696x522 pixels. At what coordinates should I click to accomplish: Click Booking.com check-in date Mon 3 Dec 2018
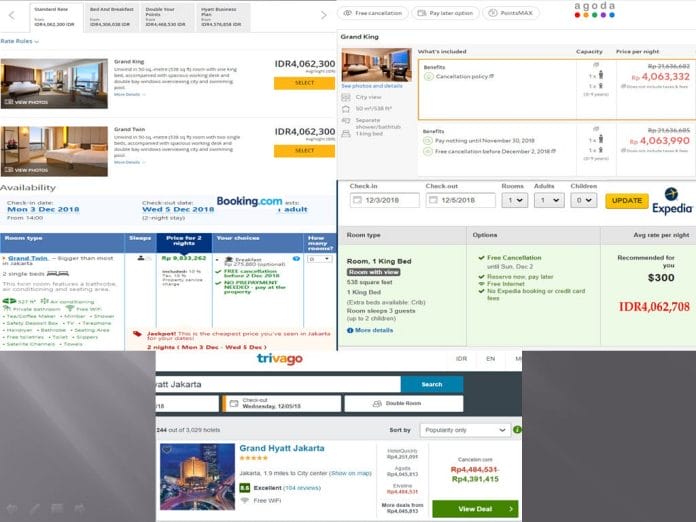coord(43,210)
